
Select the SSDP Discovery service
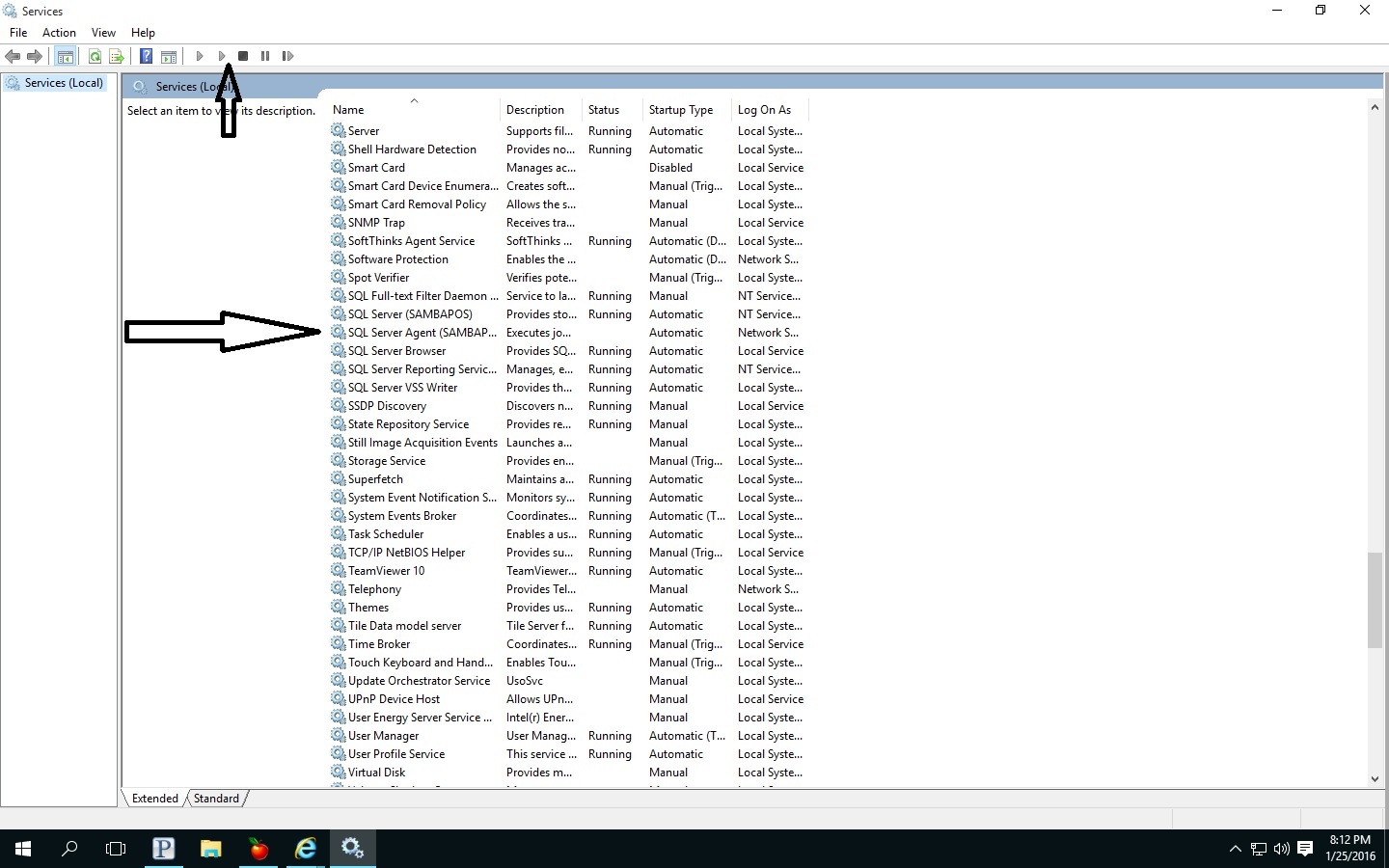569,406
